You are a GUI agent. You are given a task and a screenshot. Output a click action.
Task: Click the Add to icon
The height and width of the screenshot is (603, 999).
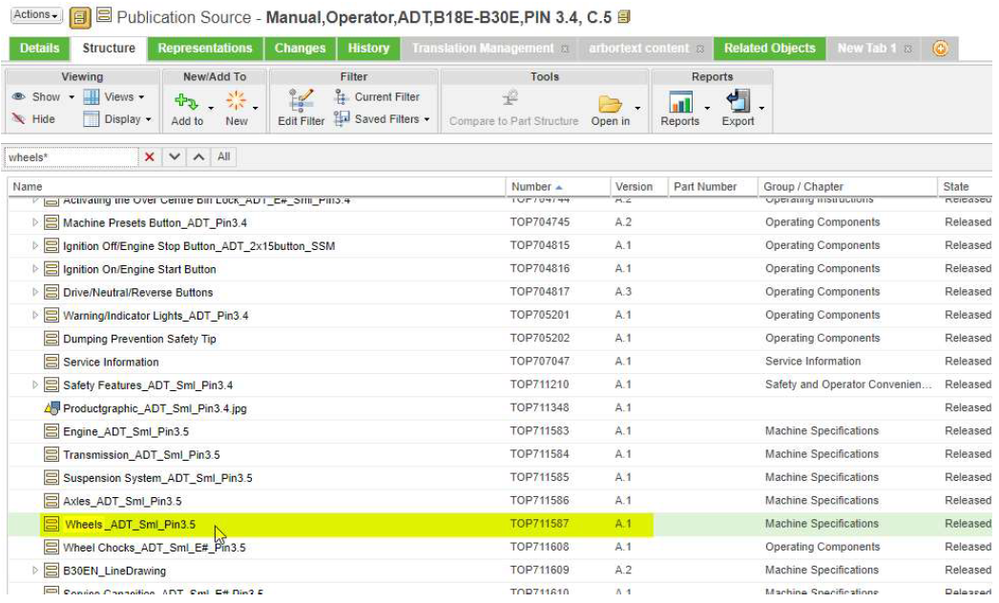186,101
